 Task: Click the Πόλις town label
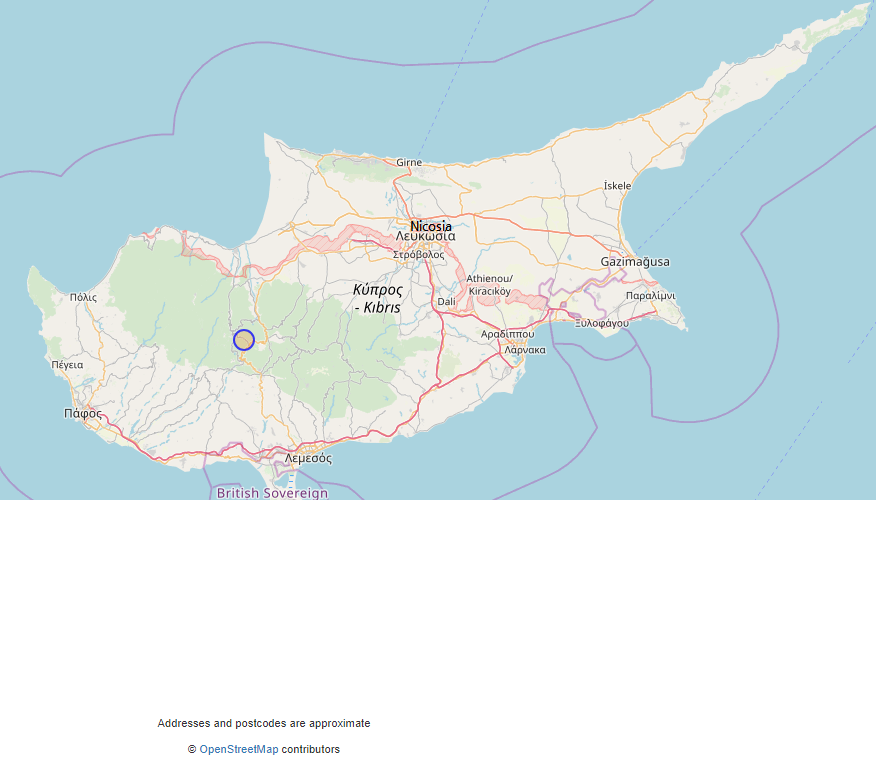click(x=83, y=298)
